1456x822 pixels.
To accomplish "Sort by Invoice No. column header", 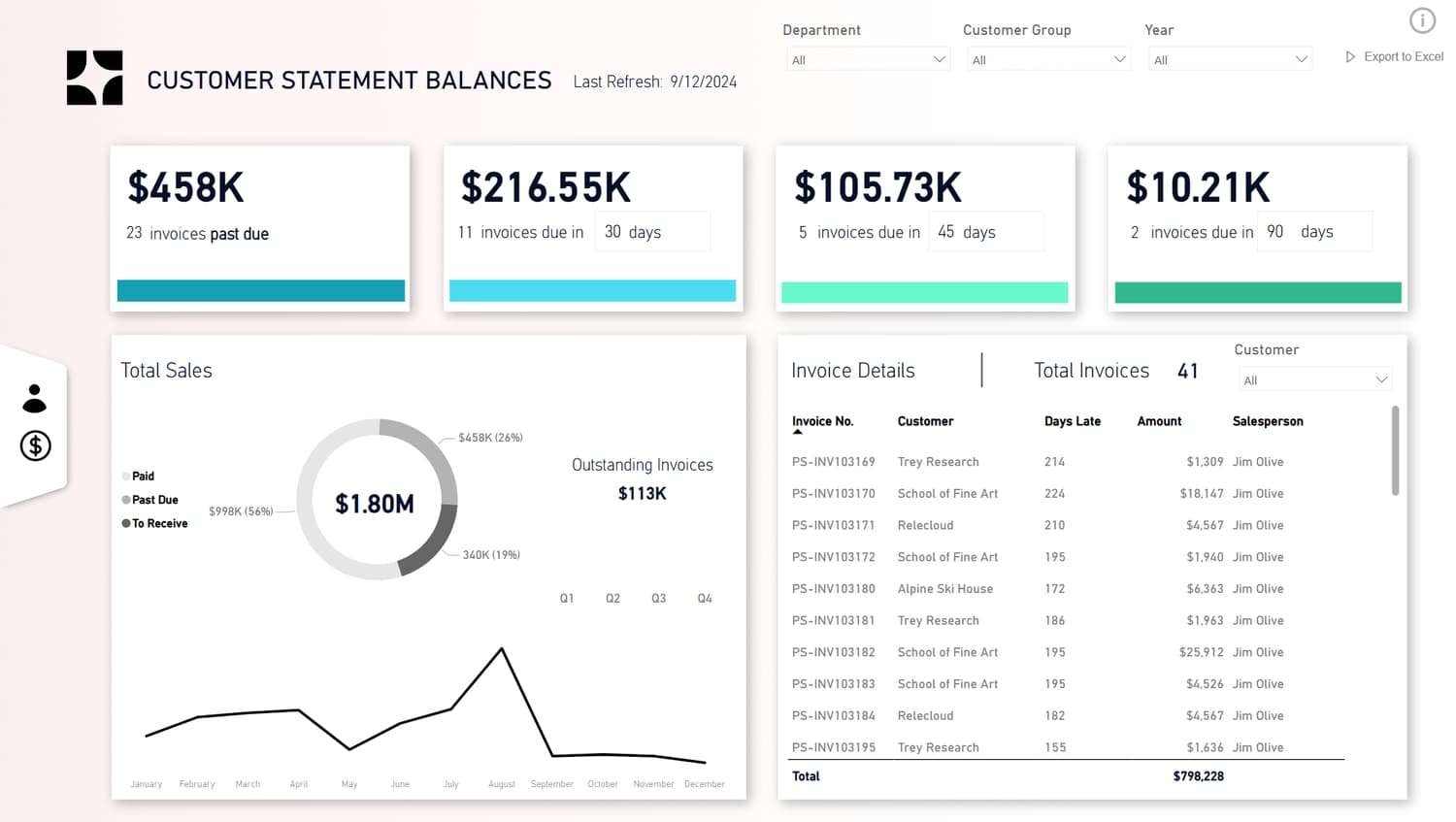I will pos(822,421).
